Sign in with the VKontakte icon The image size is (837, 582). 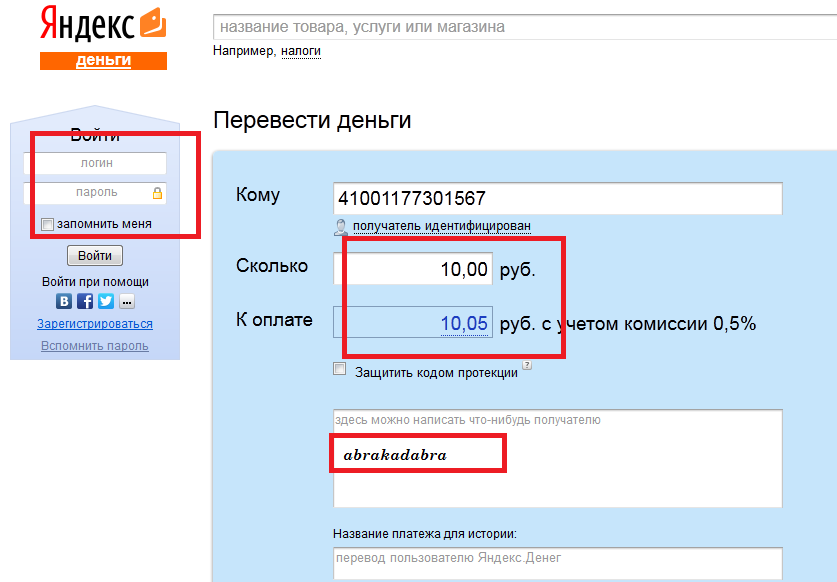pos(64,300)
